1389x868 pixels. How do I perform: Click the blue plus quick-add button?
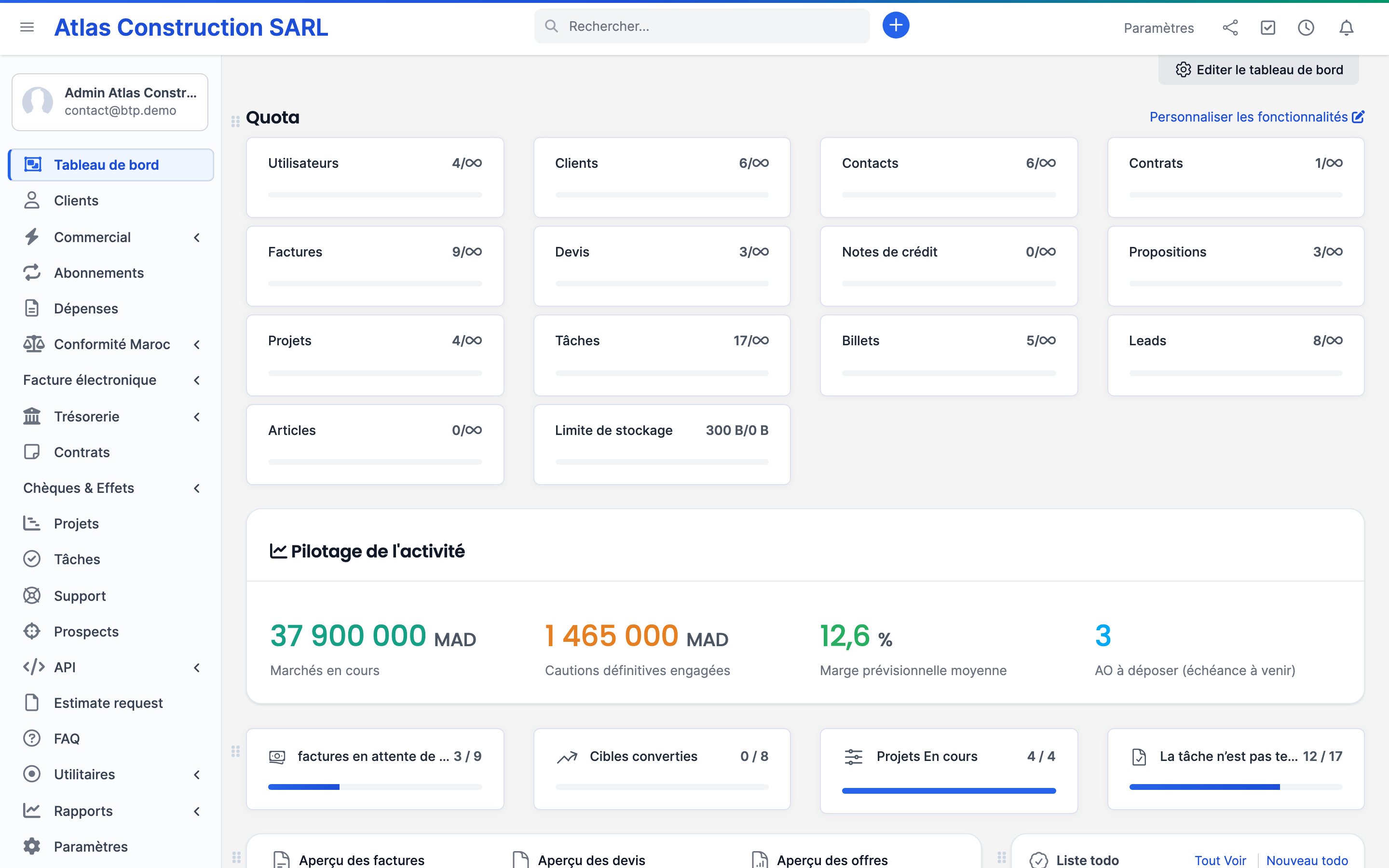pos(896,25)
